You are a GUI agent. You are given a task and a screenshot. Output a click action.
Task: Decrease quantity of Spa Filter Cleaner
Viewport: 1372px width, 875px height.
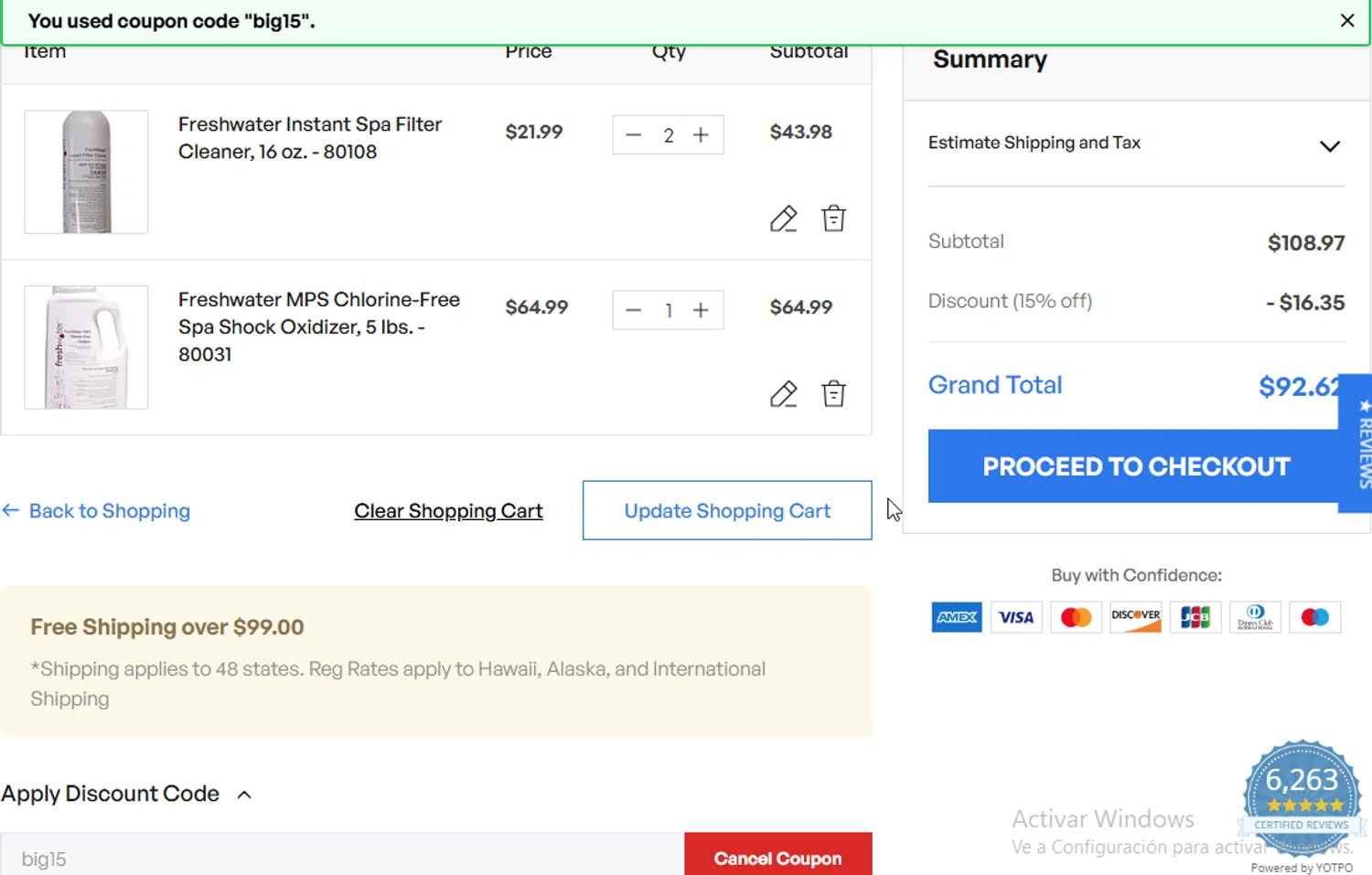pyautogui.click(x=633, y=135)
